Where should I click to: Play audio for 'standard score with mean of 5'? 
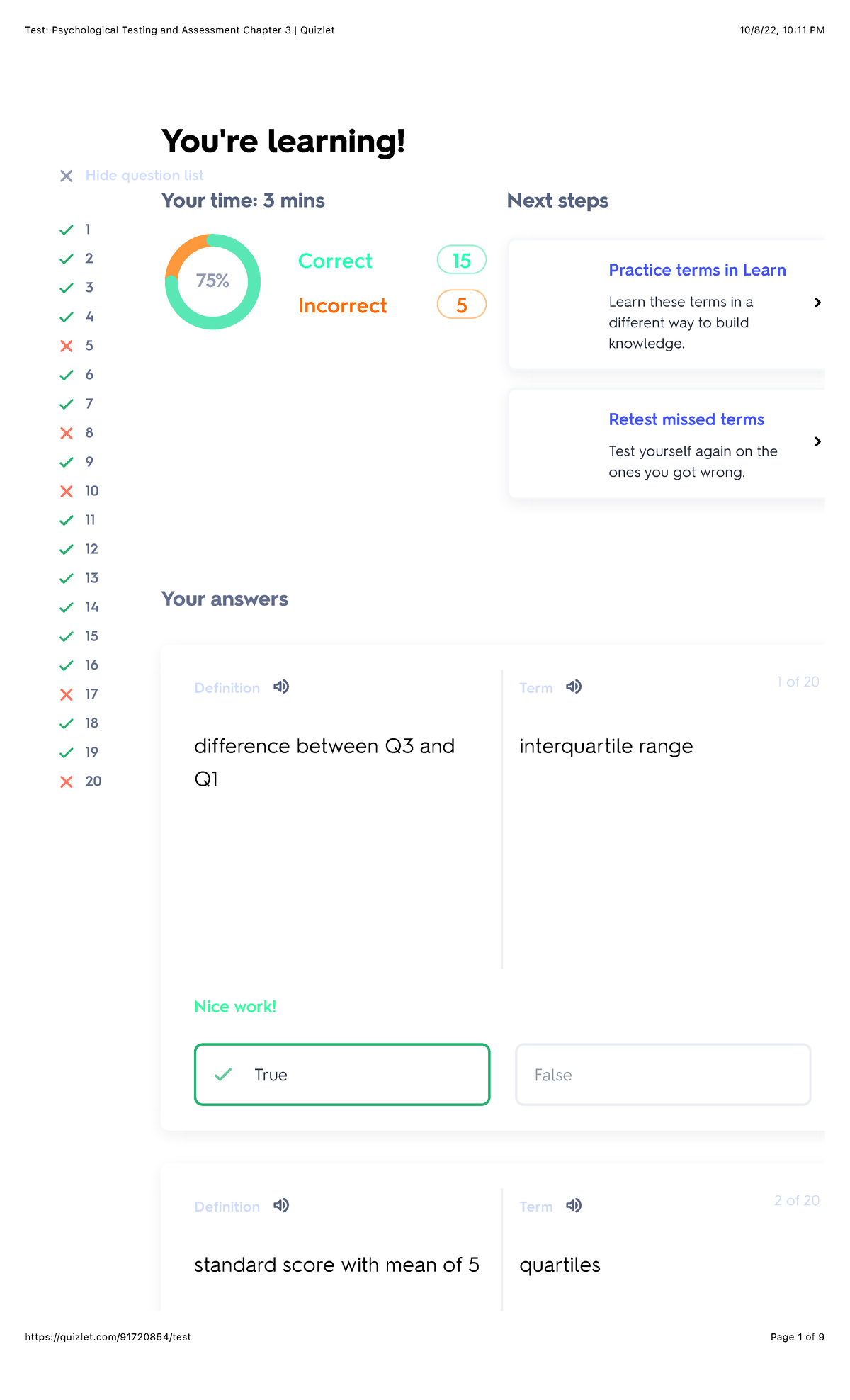click(x=280, y=1205)
